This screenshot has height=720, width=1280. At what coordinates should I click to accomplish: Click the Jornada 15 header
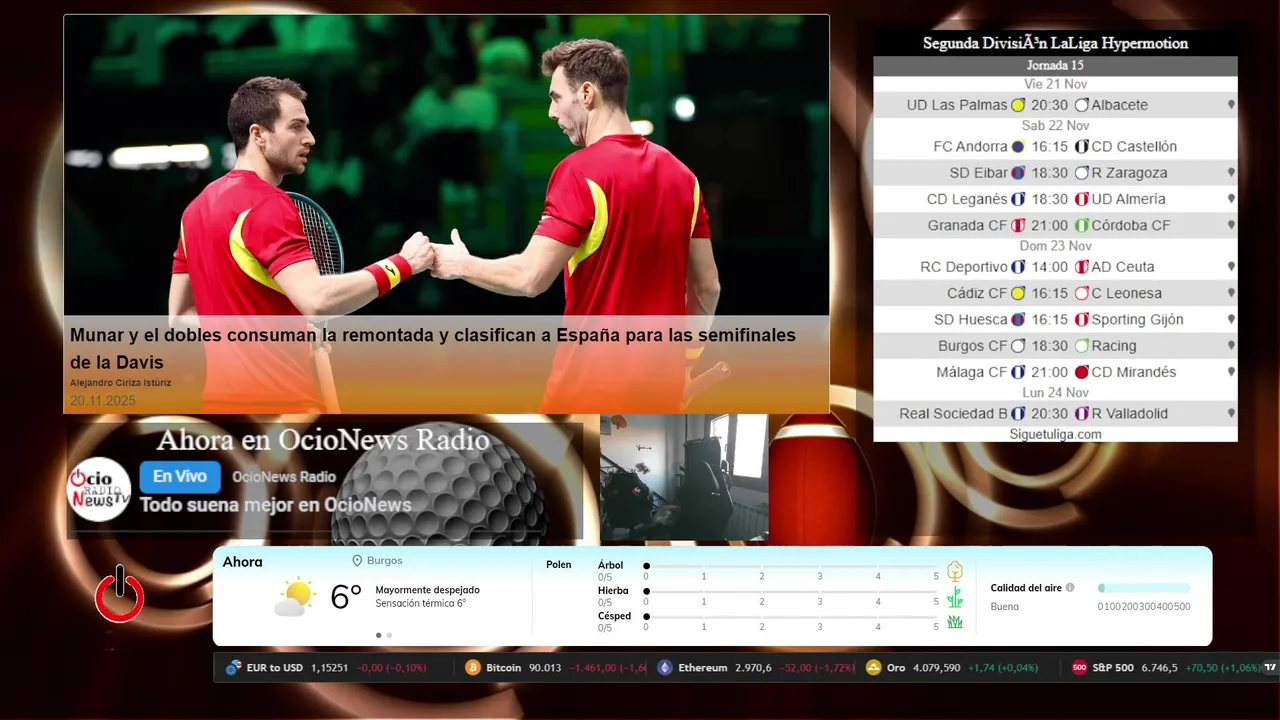coord(1055,65)
